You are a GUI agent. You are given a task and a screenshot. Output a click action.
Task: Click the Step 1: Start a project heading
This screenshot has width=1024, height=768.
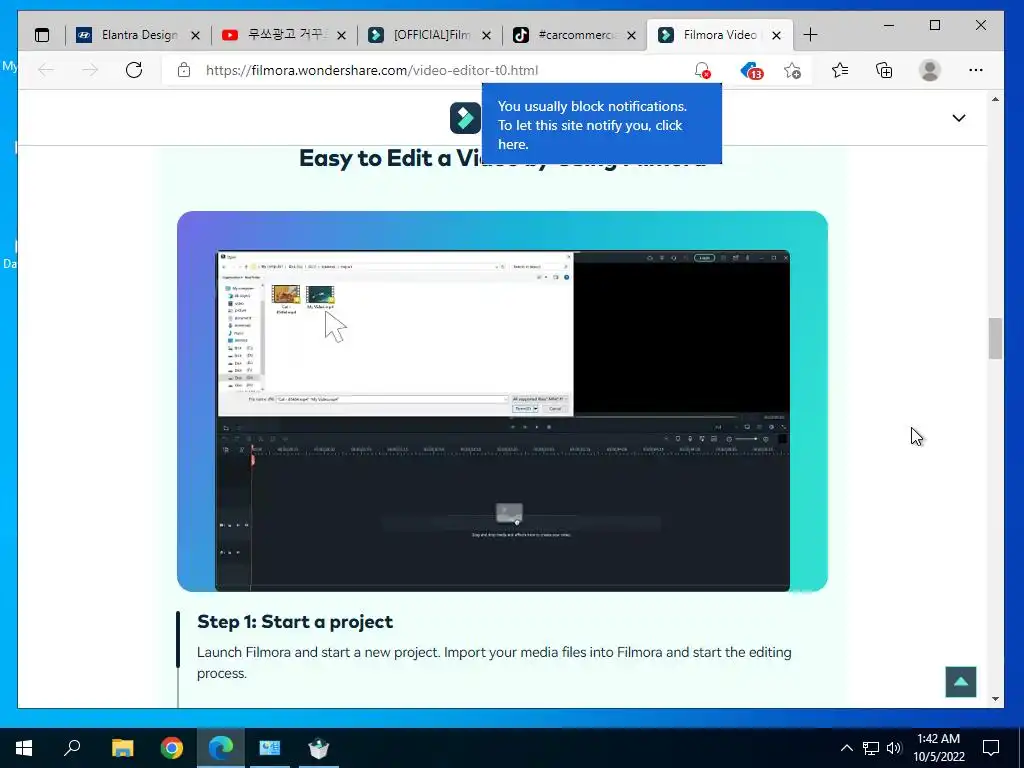pos(295,622)
